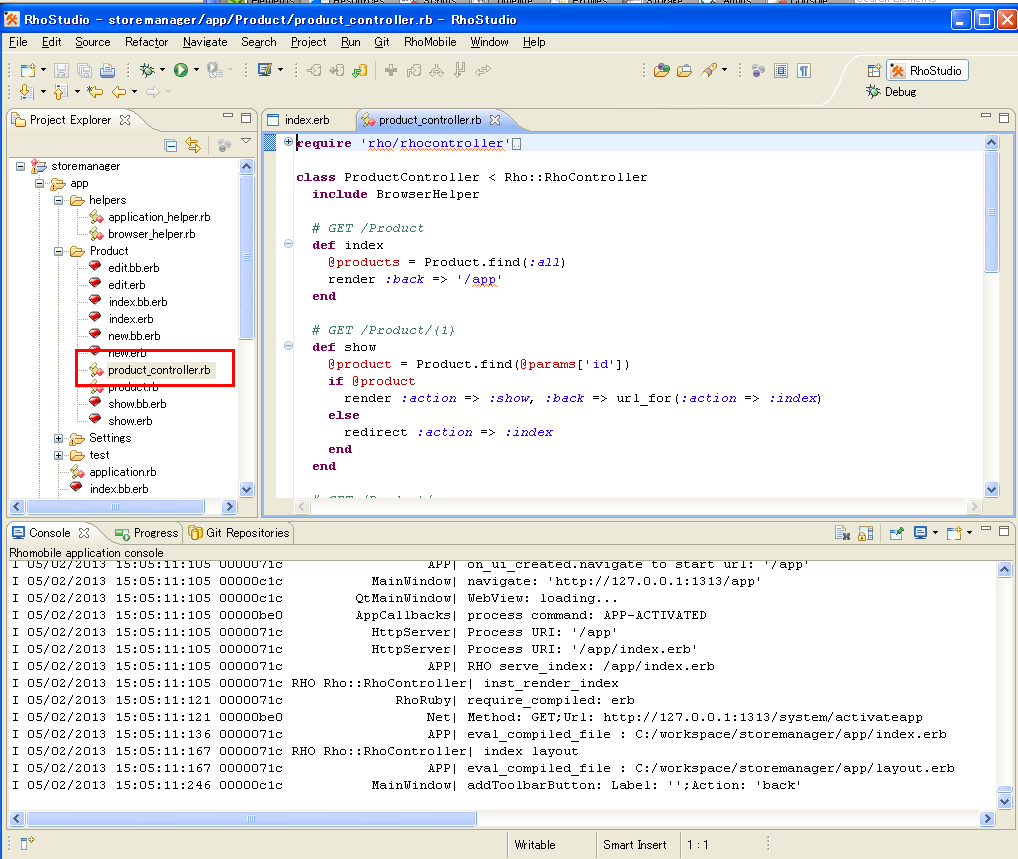Click the Open Task briefcase folder icon
This screenshot has width=1018, height=859.
pyautogui.click(x=684, y=70)
